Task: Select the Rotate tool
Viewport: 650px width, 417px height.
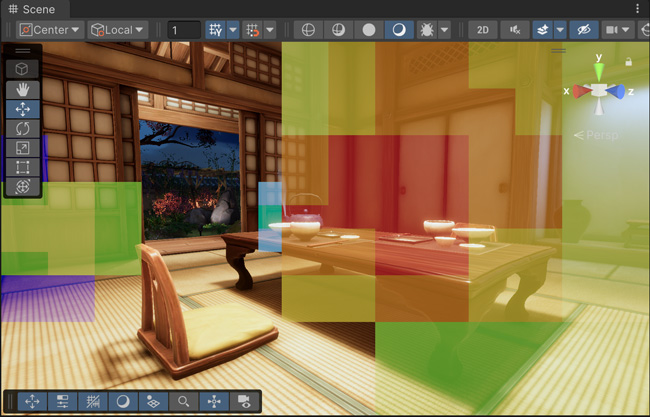Action: pyautogui.click(x=23, y=128)
